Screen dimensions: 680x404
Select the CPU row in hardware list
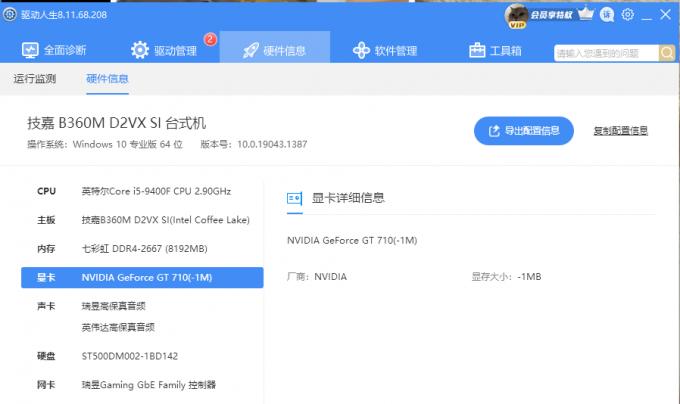pyautogui.click(x=142, y=191)
